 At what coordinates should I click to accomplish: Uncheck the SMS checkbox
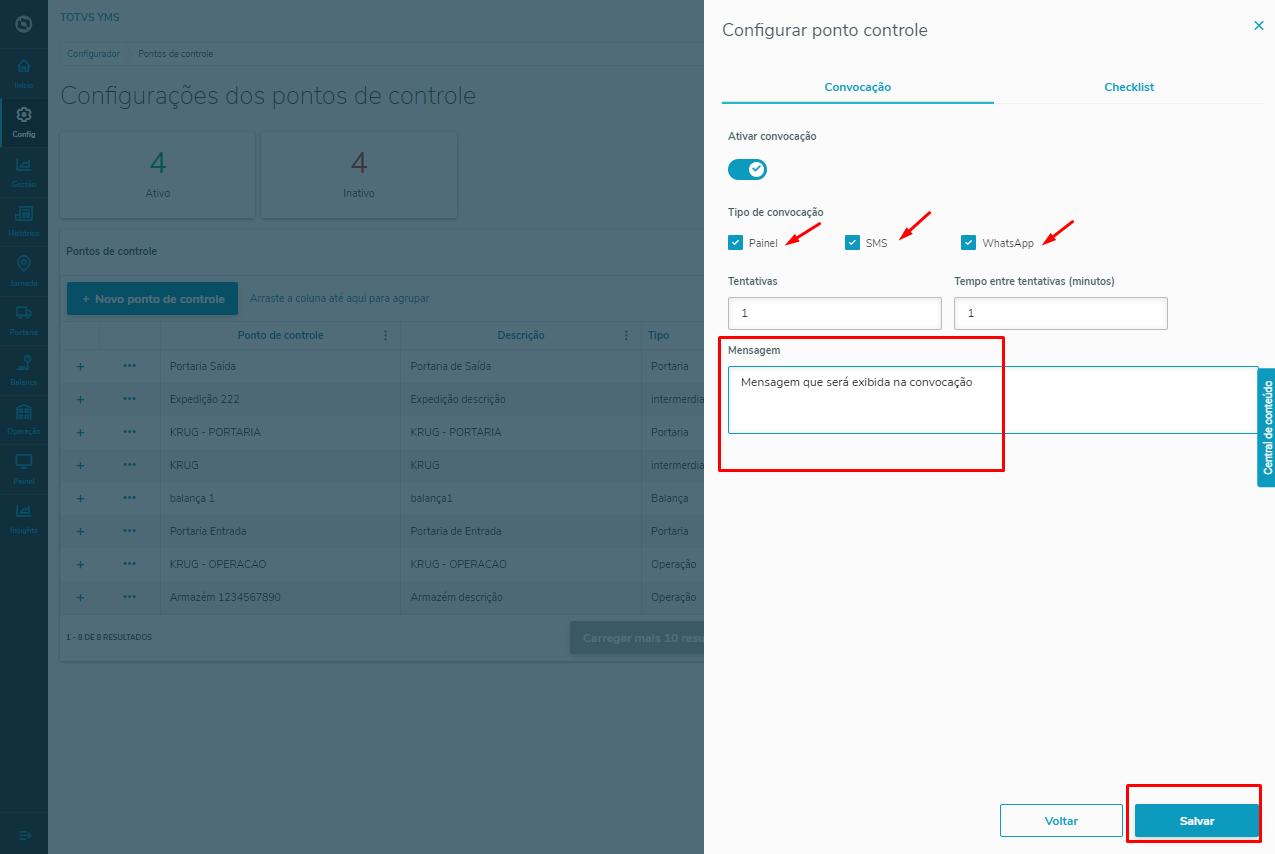852,242
